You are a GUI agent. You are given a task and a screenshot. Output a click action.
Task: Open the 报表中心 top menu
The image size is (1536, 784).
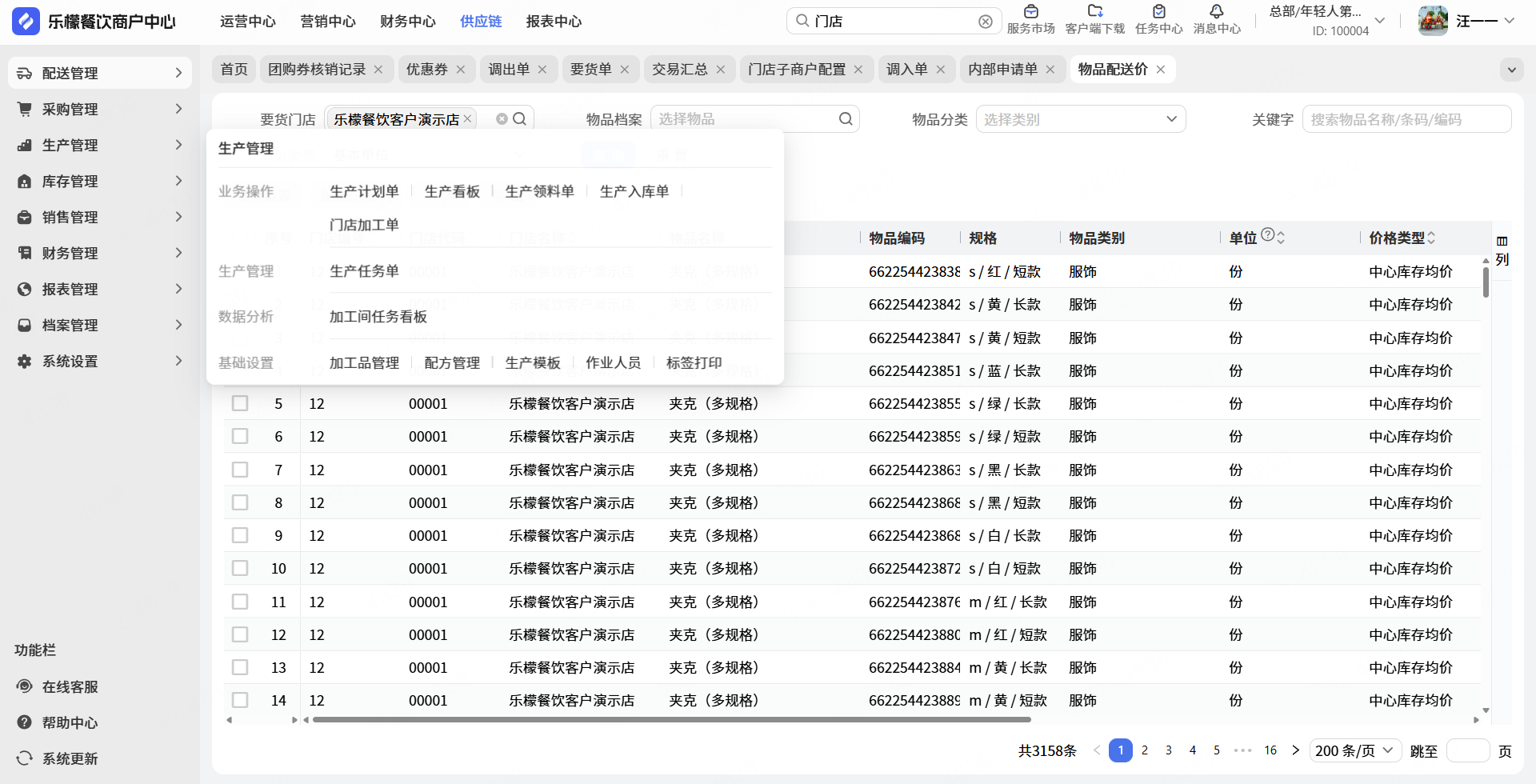coord(554,22)
